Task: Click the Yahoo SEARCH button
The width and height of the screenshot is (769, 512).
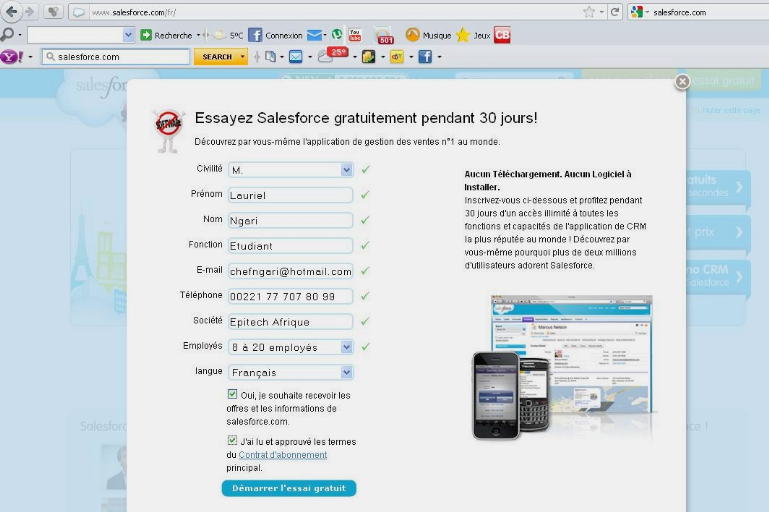Action: click(x=217, y=57)
